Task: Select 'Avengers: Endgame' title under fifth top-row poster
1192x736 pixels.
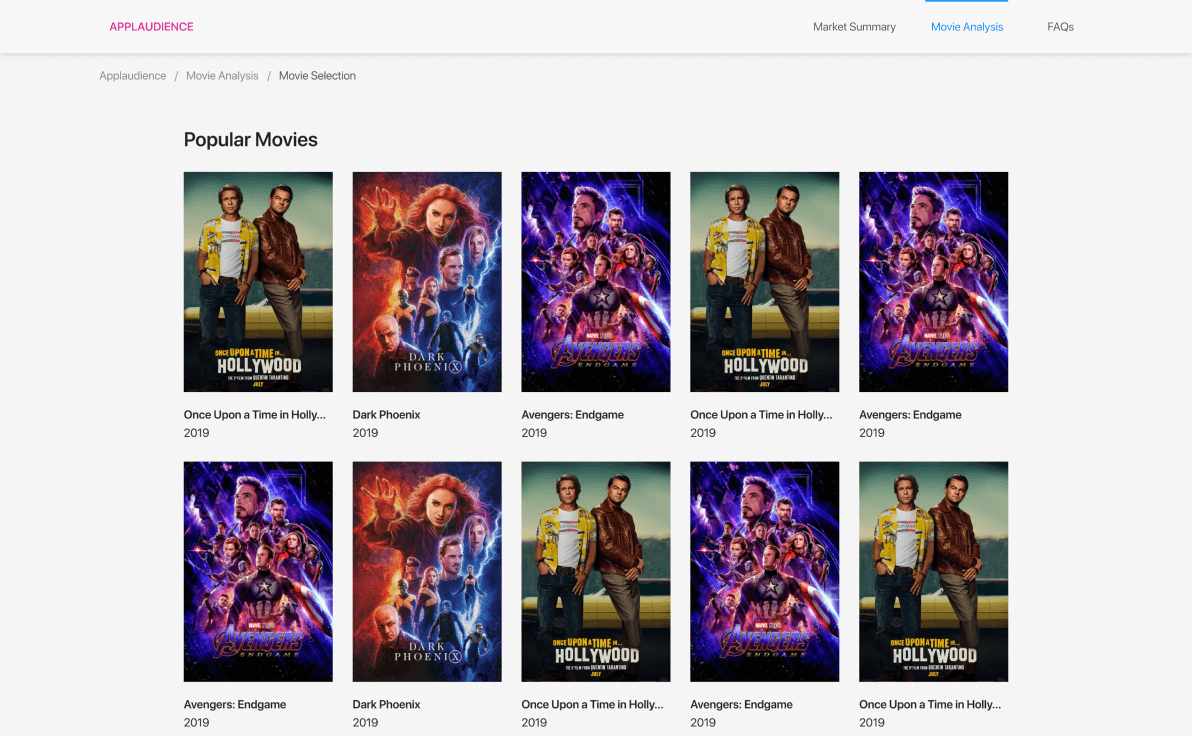Action: click(910, 414)
